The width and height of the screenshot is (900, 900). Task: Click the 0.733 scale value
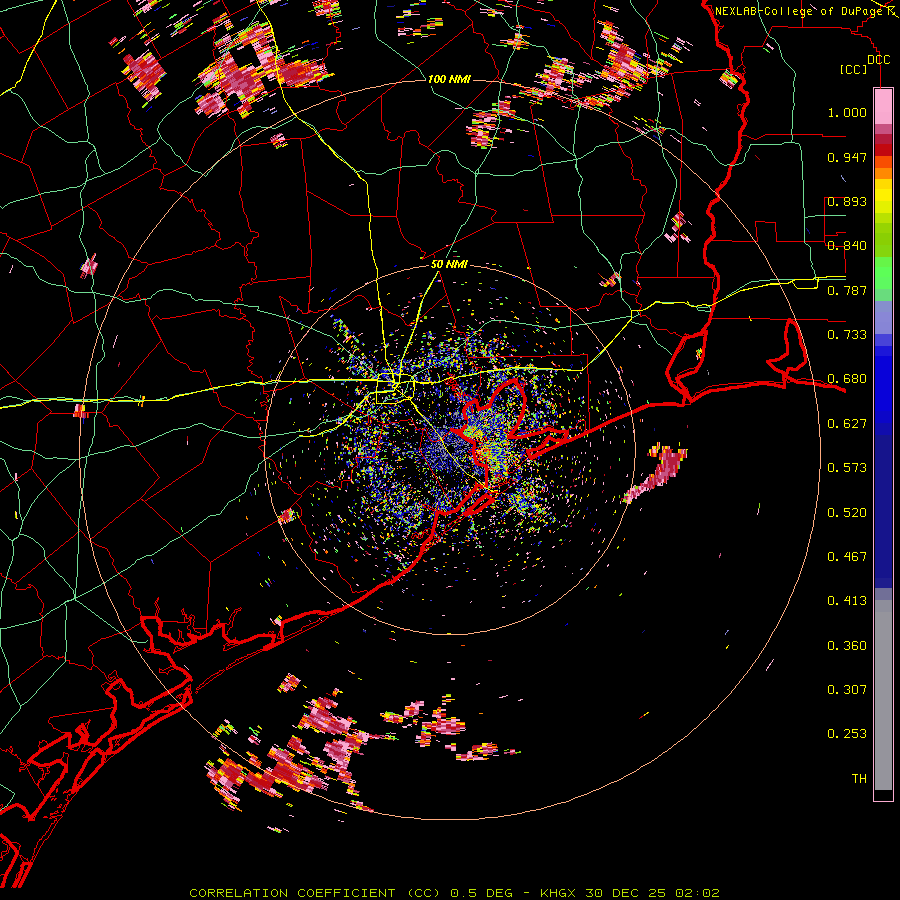point(847,335)
